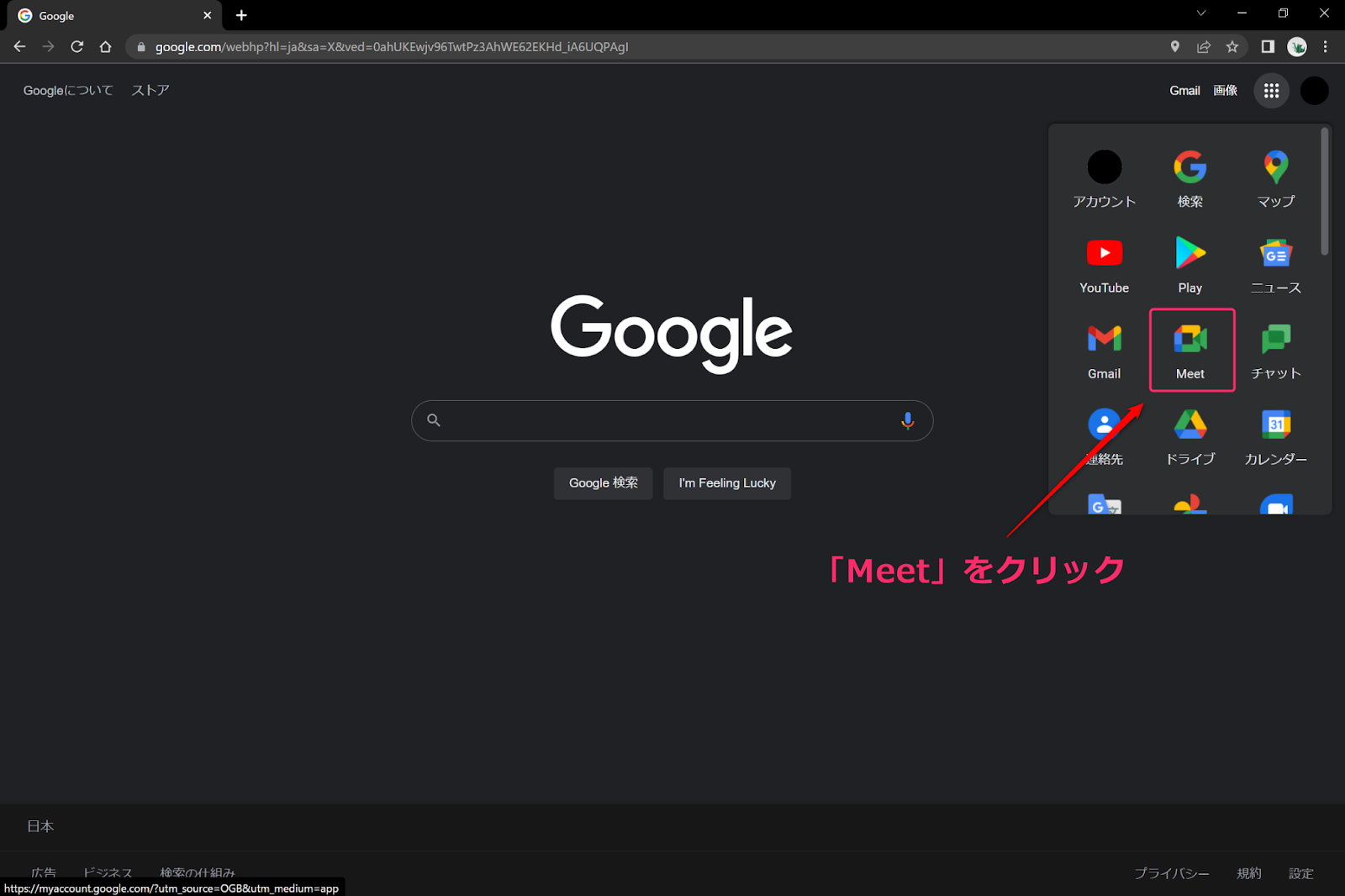The height and width of the screenshot is (896, 1345).
Task: Open 規約 footer link
Action: [1249, 873]
